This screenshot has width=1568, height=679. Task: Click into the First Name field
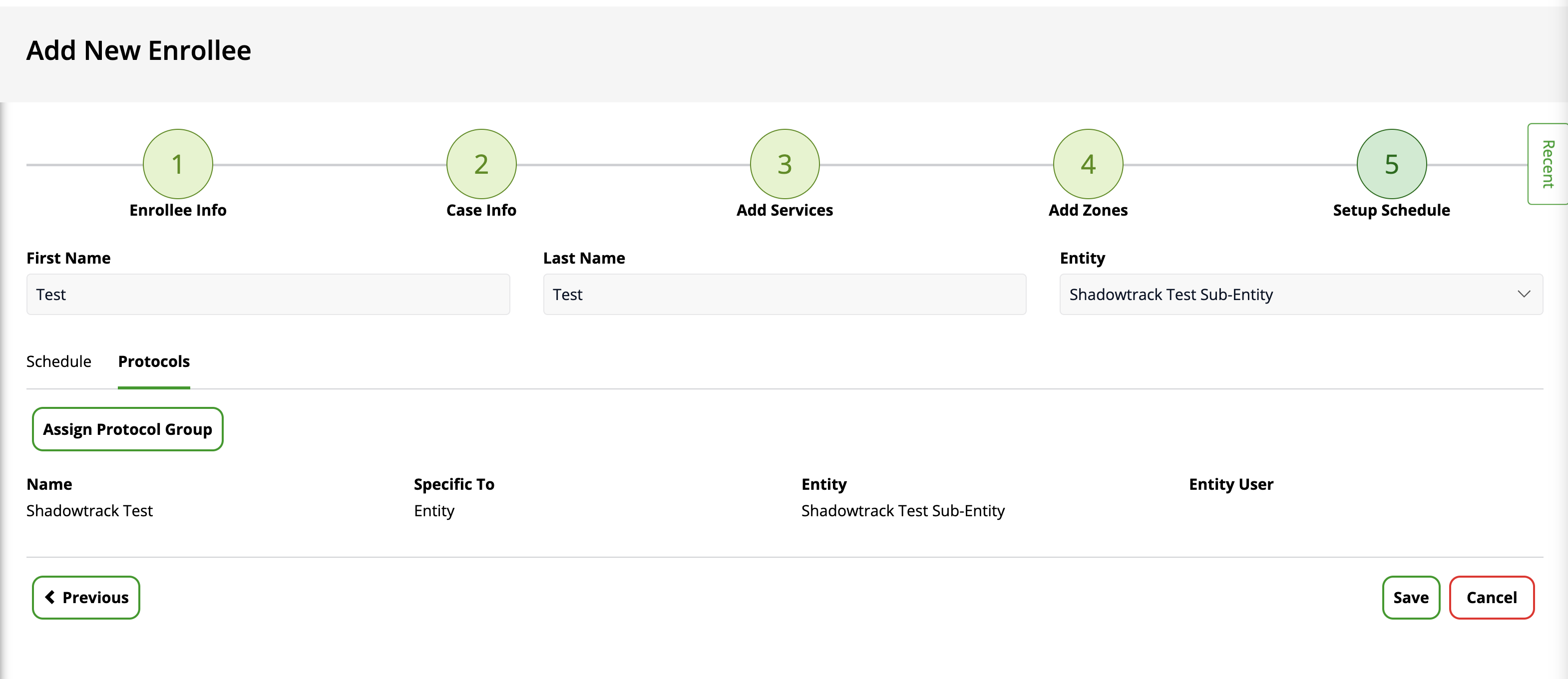point(268,294)
